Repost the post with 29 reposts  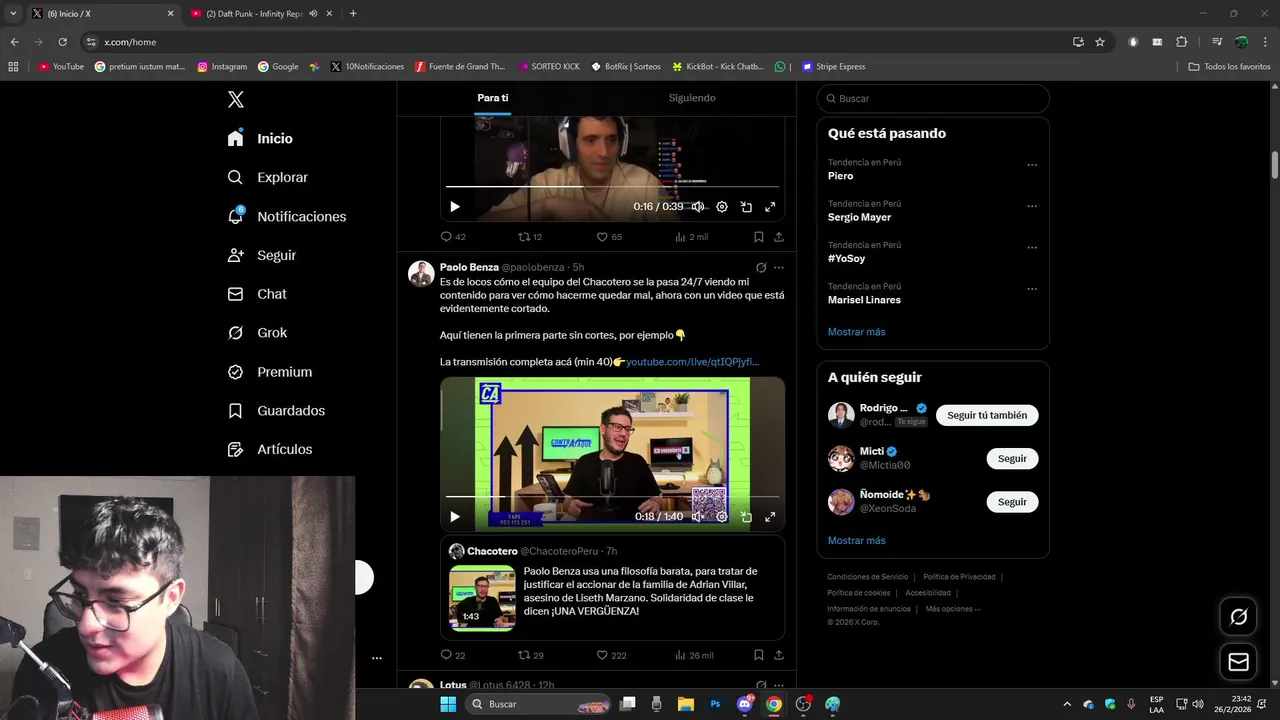[530, 655]
